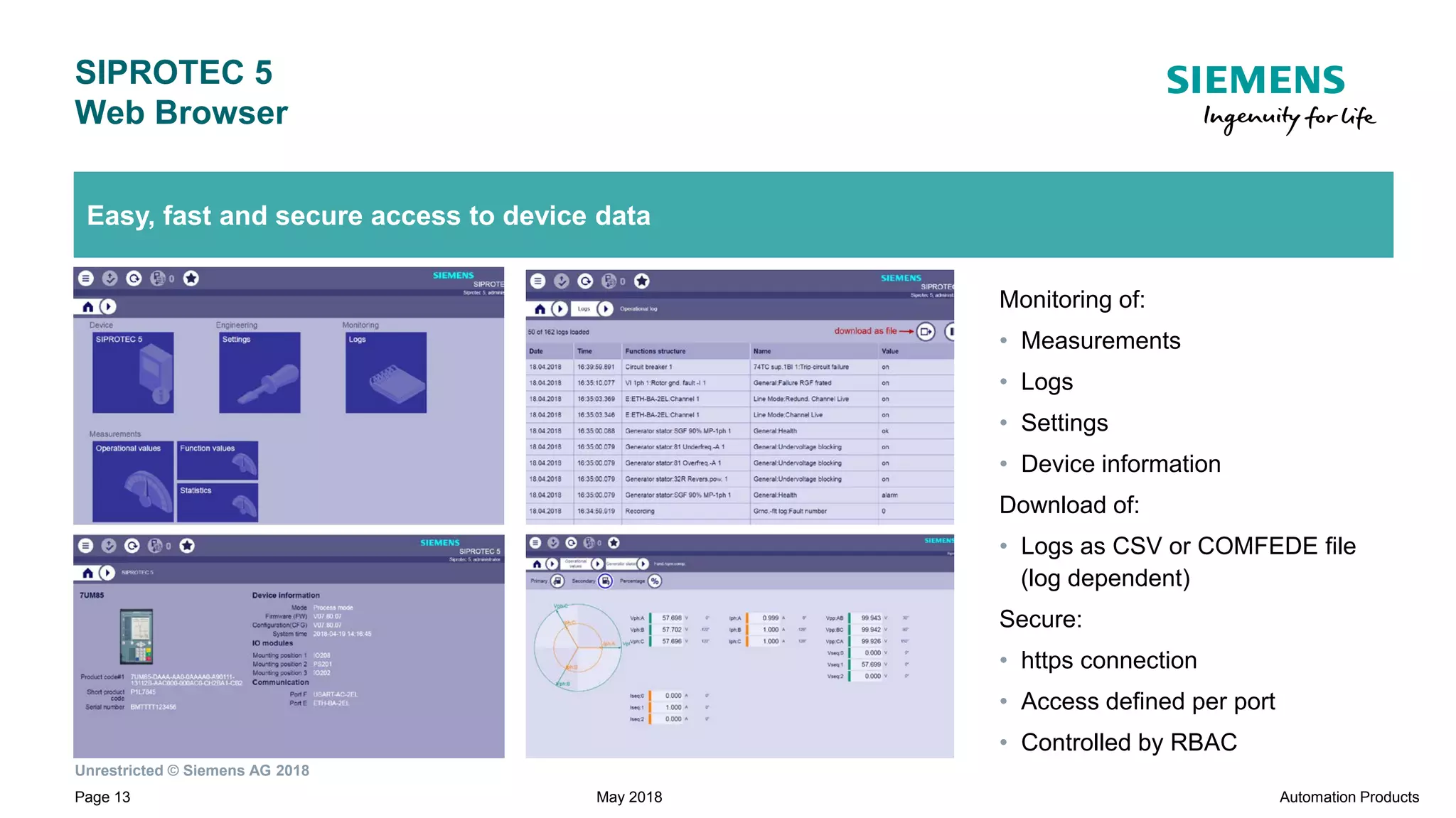Image resolution: width=1456 pixels, height=818 pixels.
Task: Expand arrow after Logs breadcrumb
Action: point(605,309)
